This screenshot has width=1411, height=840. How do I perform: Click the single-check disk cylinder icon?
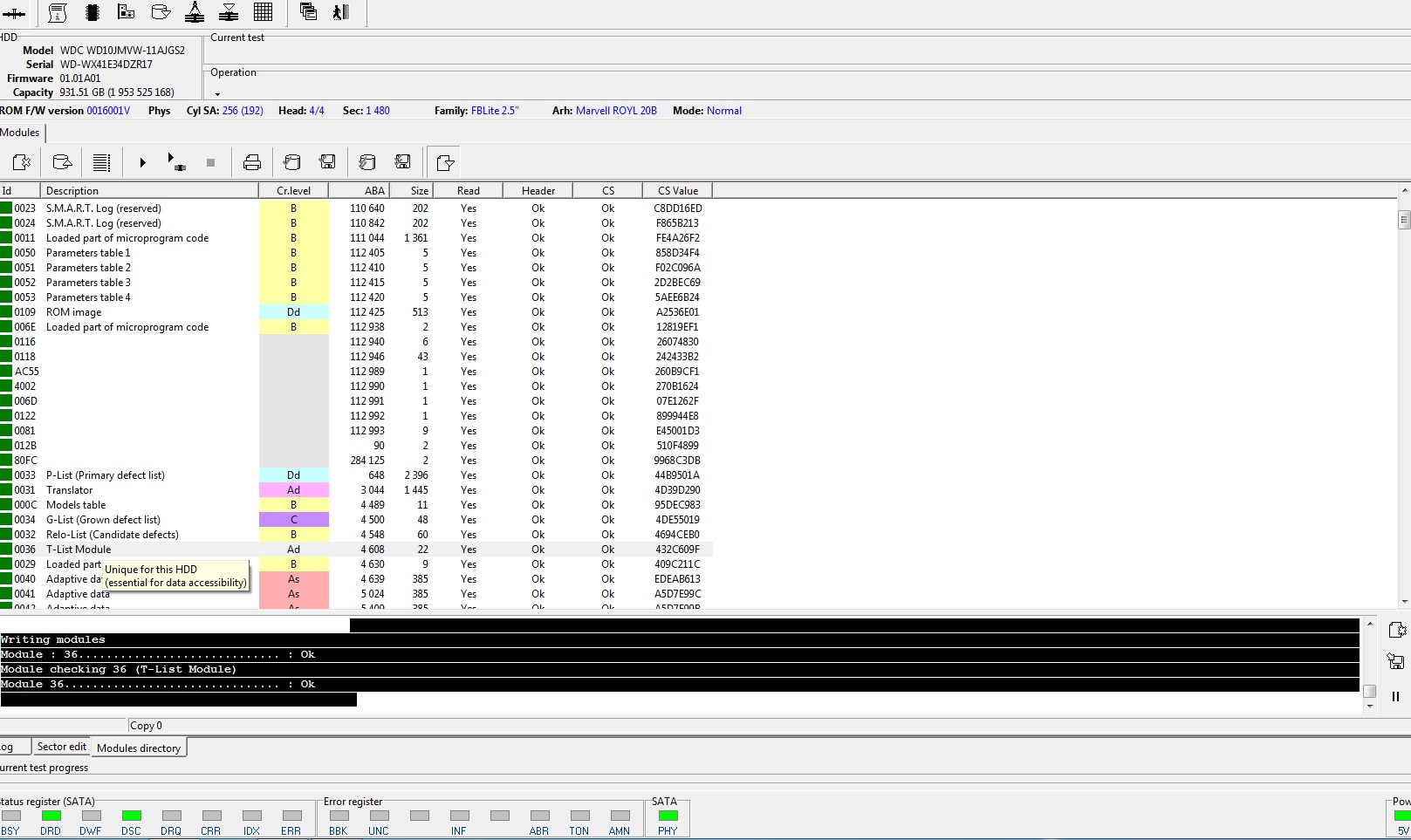click(x=292, y=162)
